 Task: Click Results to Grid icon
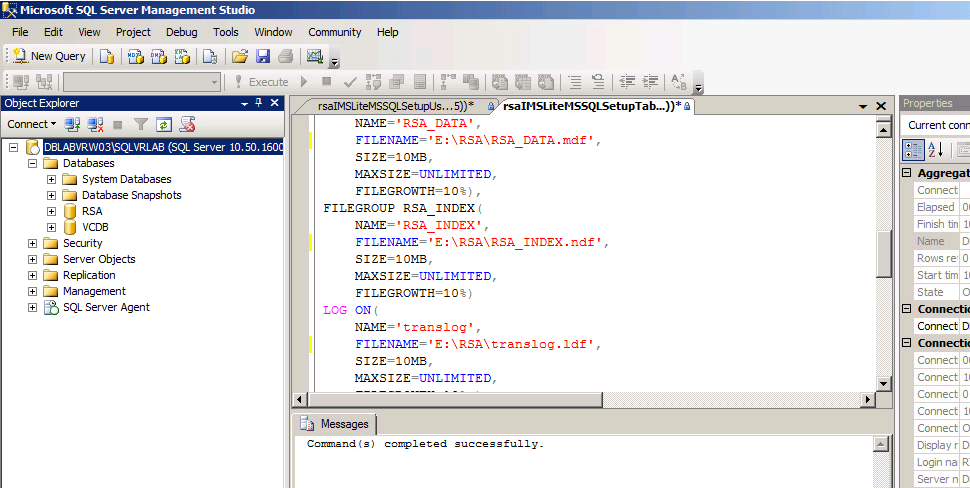pyautogui.click(x=523, y=82)
